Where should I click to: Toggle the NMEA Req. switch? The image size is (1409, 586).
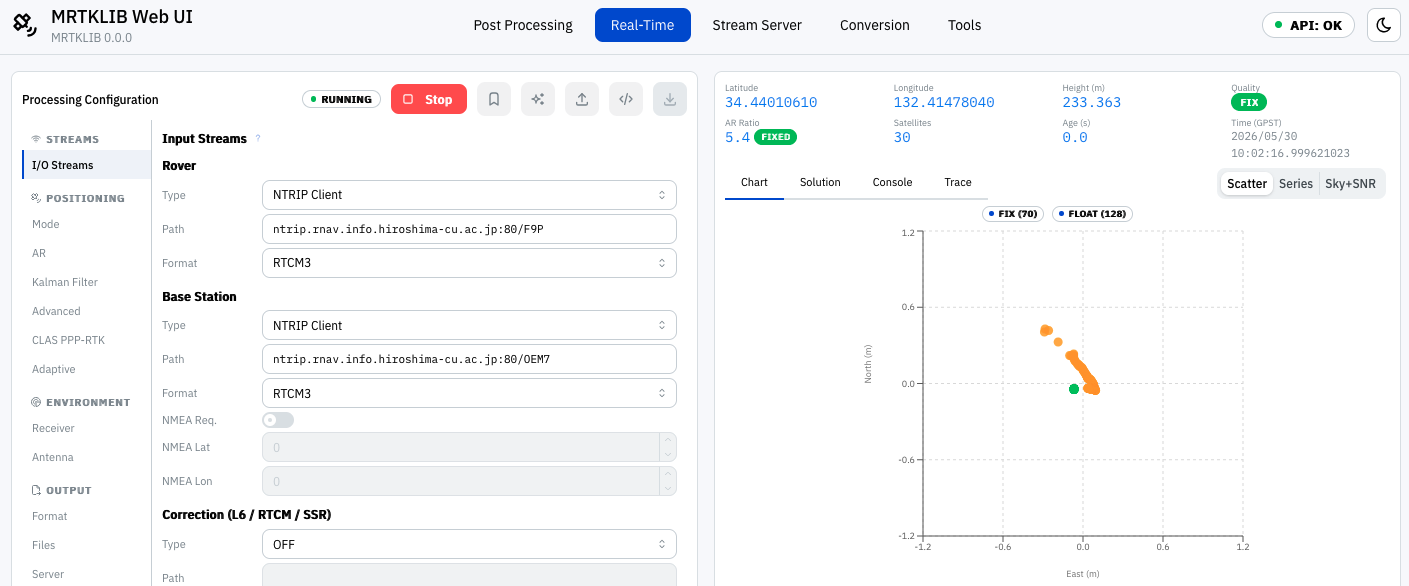click(278, 420)
